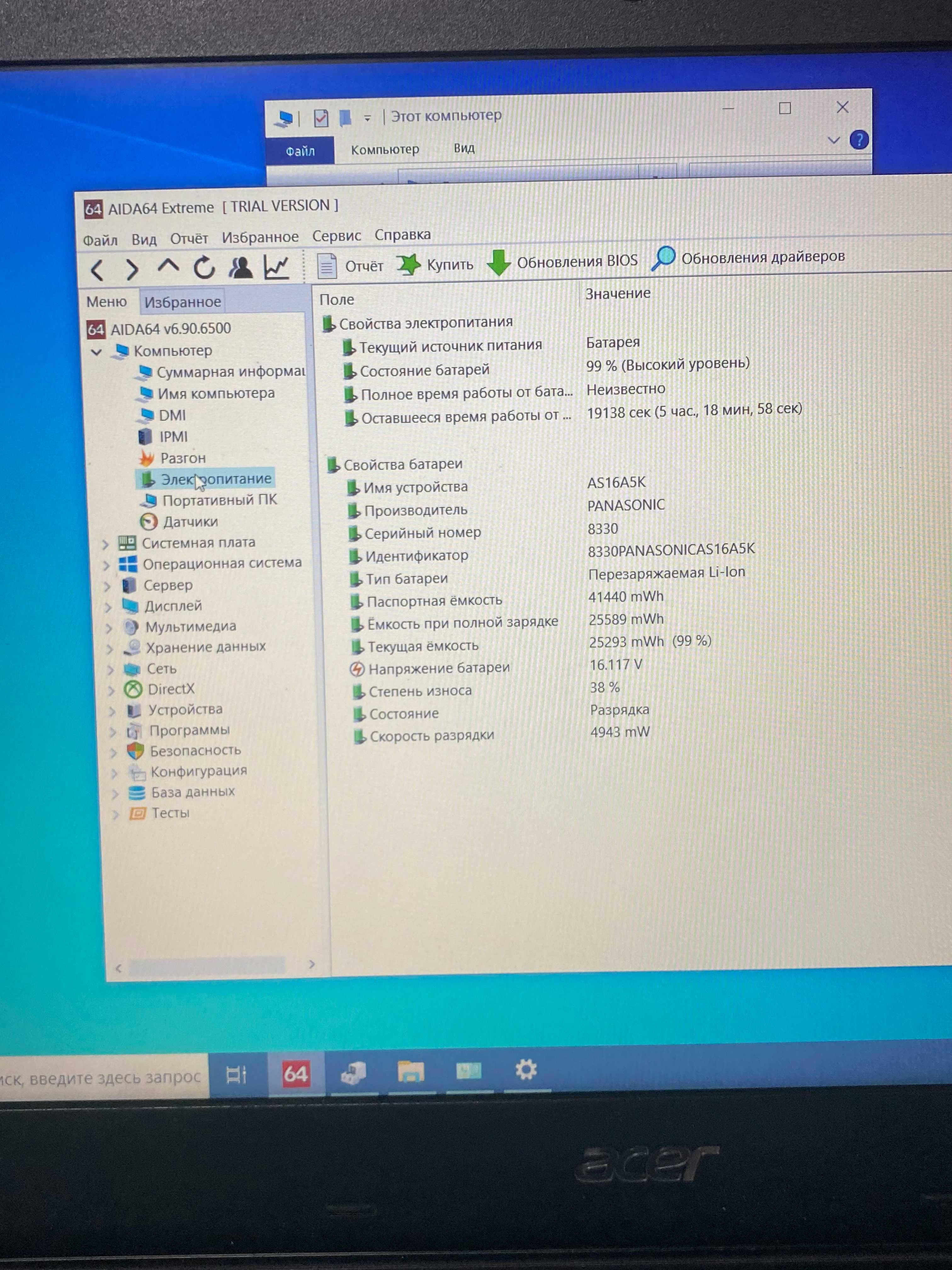Open the Справка menu
Screen dimensions: 952x1270
click(403, 234)
